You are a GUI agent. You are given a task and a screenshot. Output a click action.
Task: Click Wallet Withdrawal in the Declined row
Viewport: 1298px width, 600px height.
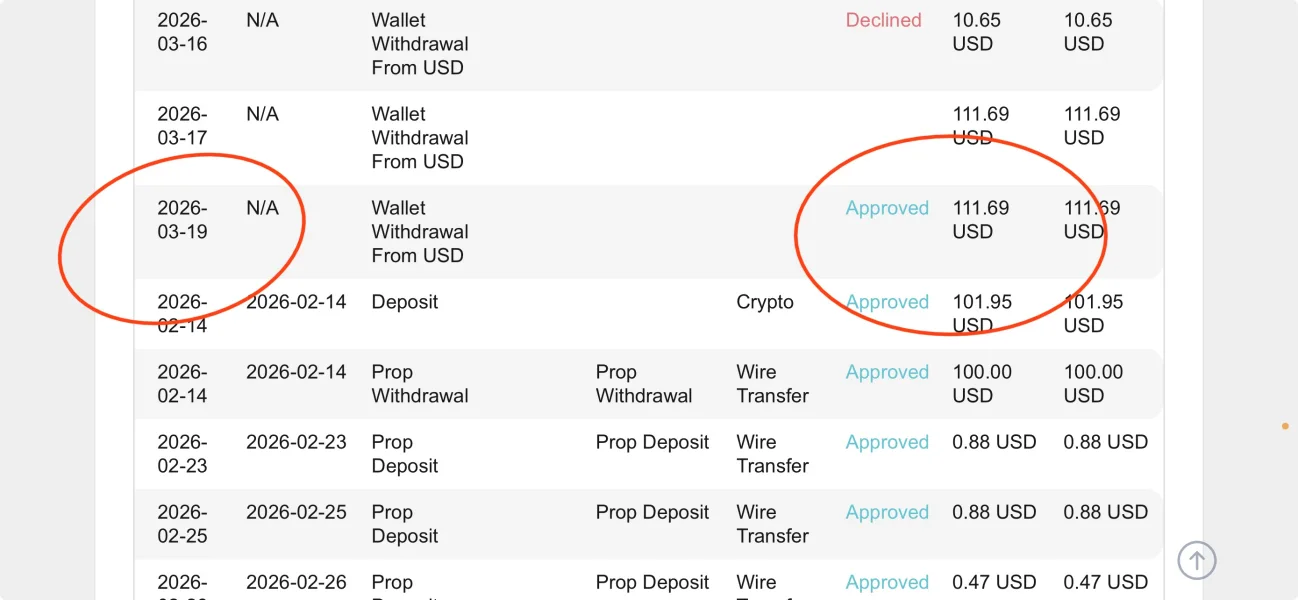click(419, 44)
